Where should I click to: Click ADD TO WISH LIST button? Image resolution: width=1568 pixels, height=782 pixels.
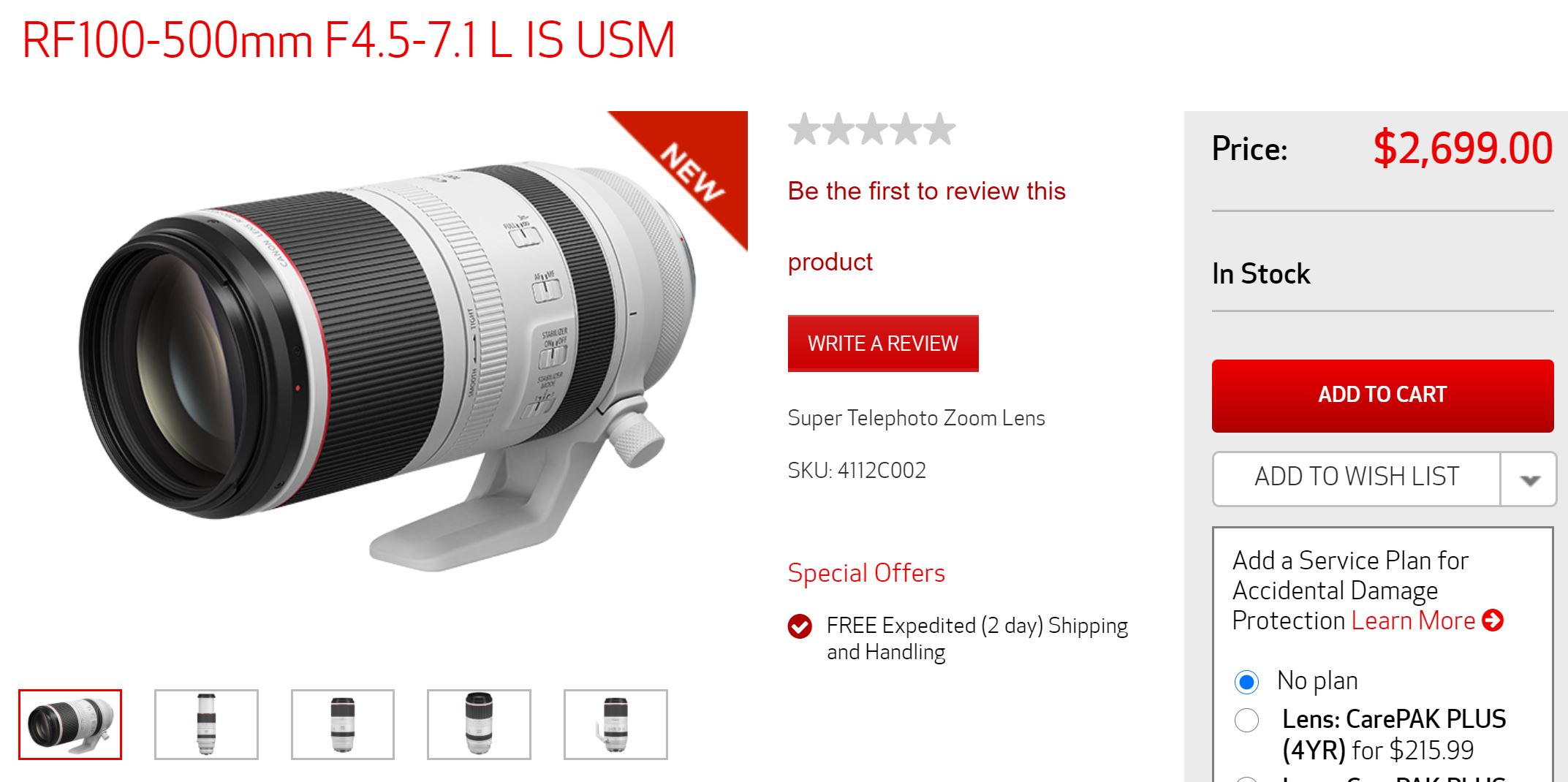tap(1357, 478)
